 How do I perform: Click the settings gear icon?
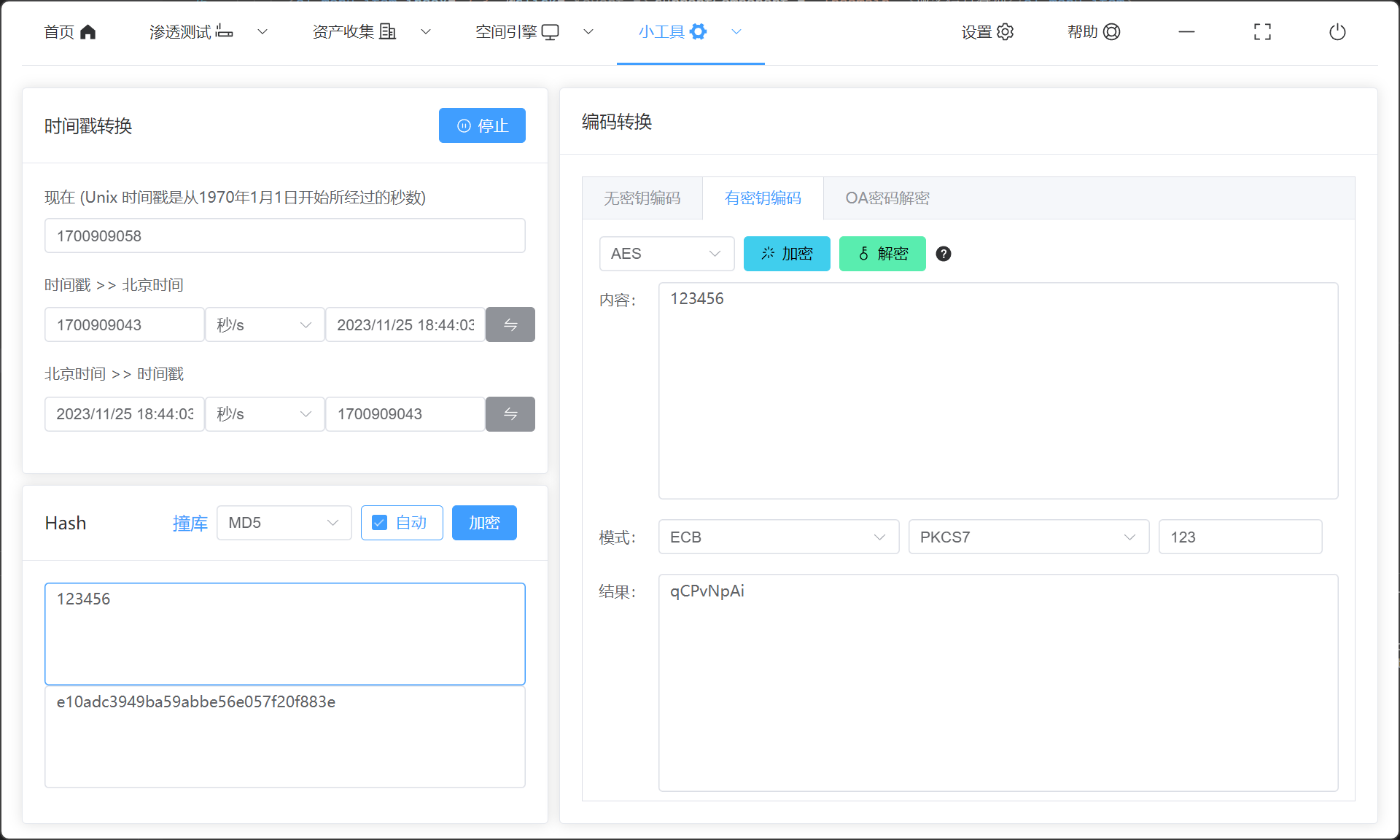point(1006,32)
